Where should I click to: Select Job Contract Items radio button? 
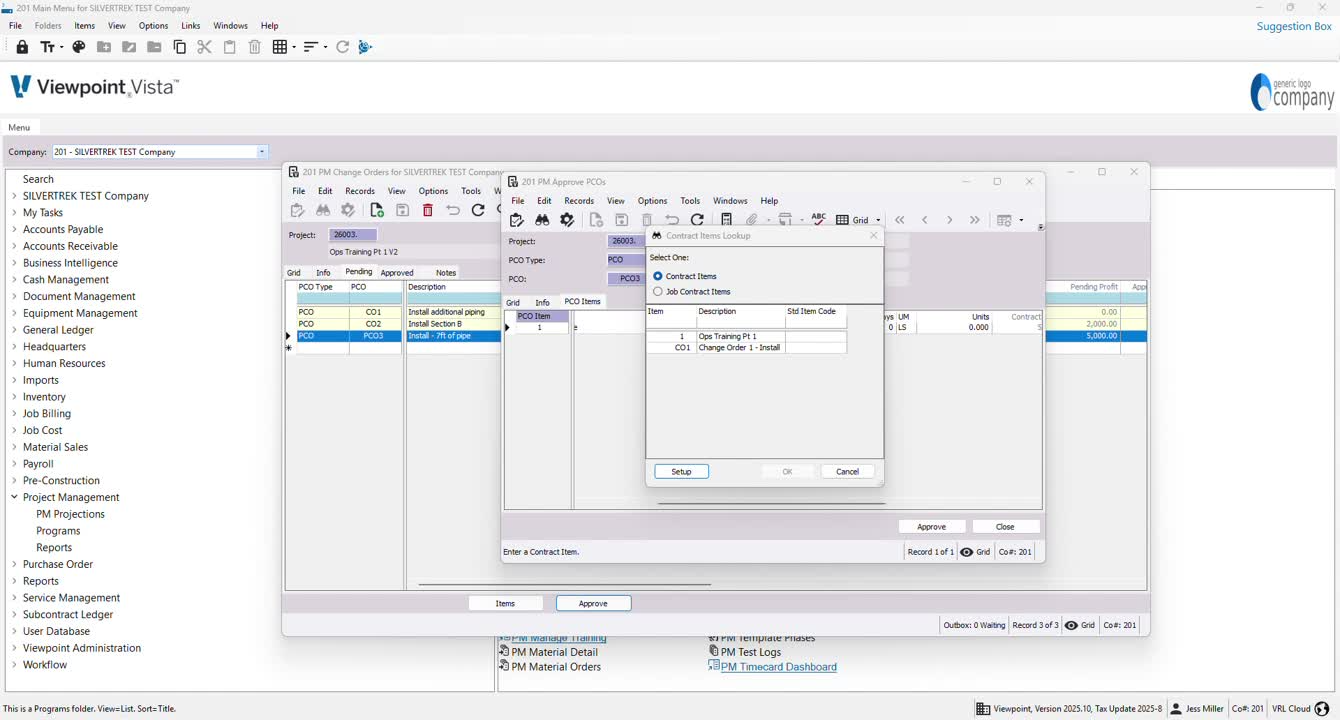[658, 292]
